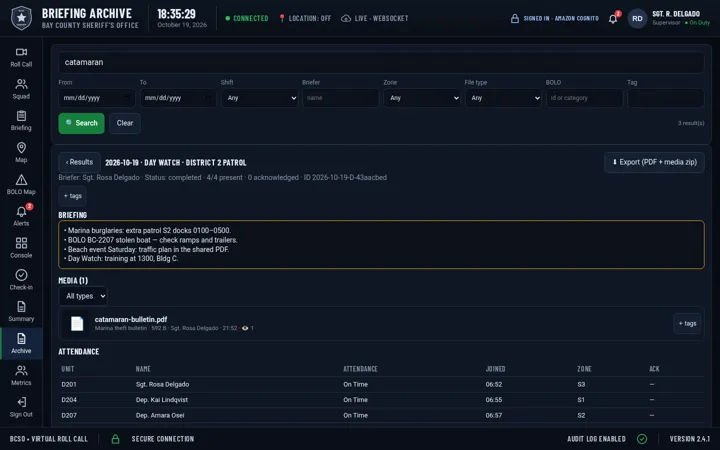Click the ATTENDANCE column header
The width and height of the screenshot is (720, 450).
click(360, 369)
